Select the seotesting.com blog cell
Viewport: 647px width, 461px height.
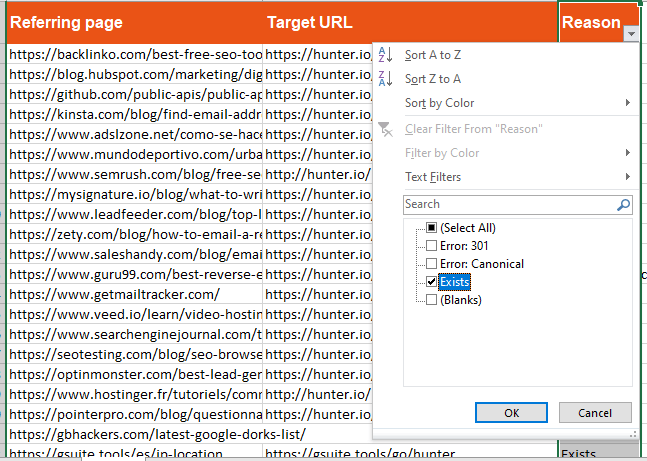[x=135, y=355]
